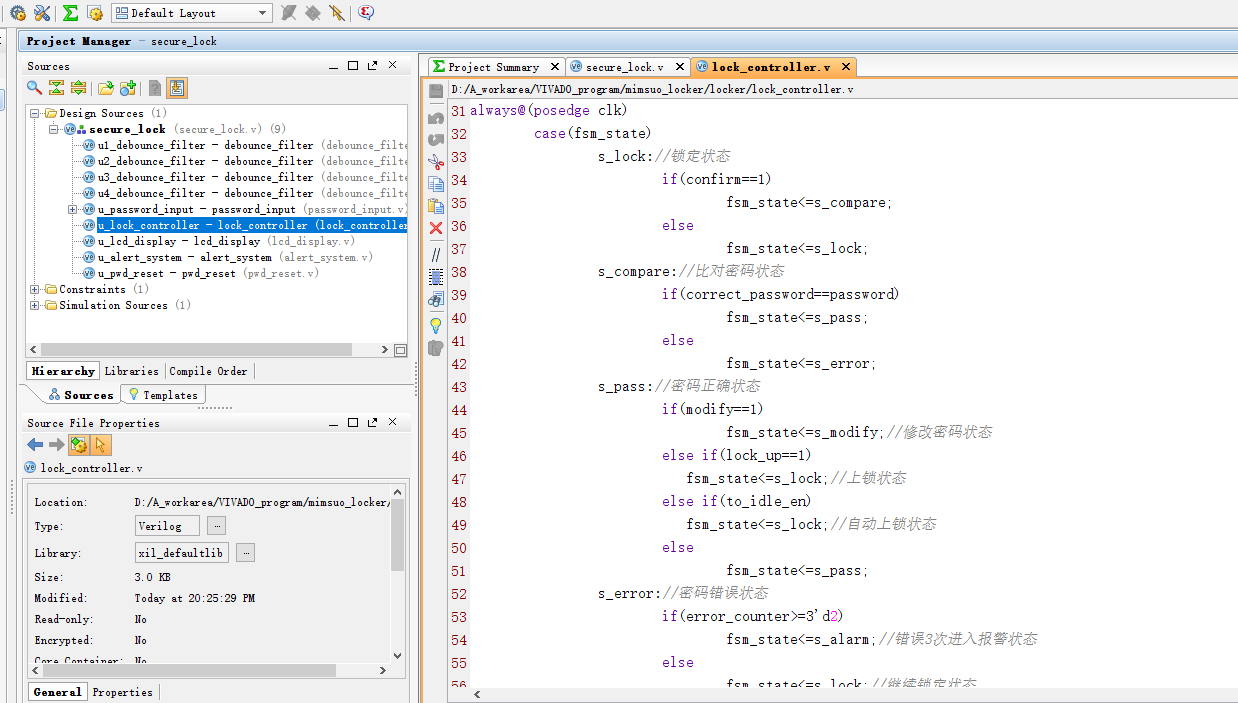Viewport: 1238px width, 703px height.
Task: Expand all sources in the tree
Action: point(78,88)
